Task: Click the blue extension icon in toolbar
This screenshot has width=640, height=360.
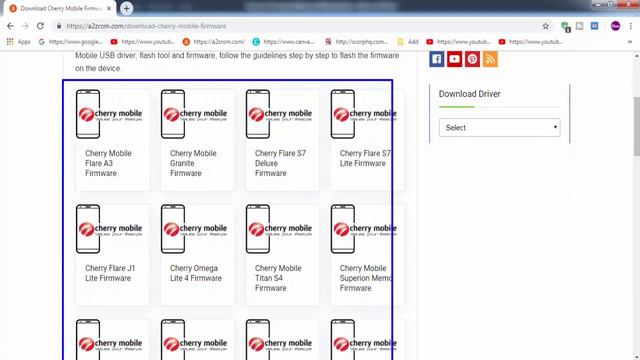Action: [595, 26]
